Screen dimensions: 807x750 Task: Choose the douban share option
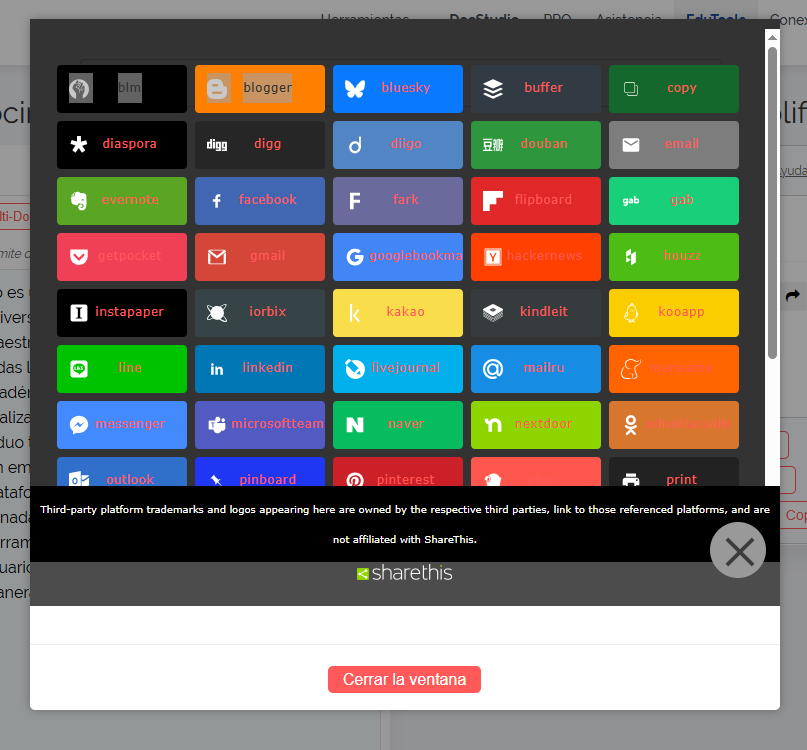(536, 145)
